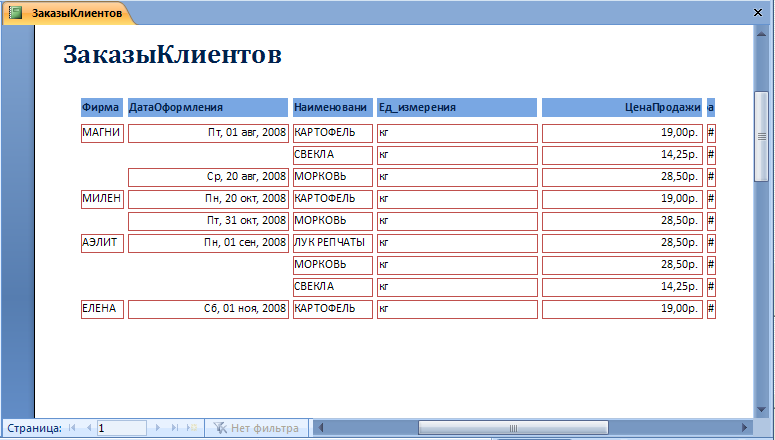Click the horizontal scrollbar left arrow

click(x=320, y=428)
